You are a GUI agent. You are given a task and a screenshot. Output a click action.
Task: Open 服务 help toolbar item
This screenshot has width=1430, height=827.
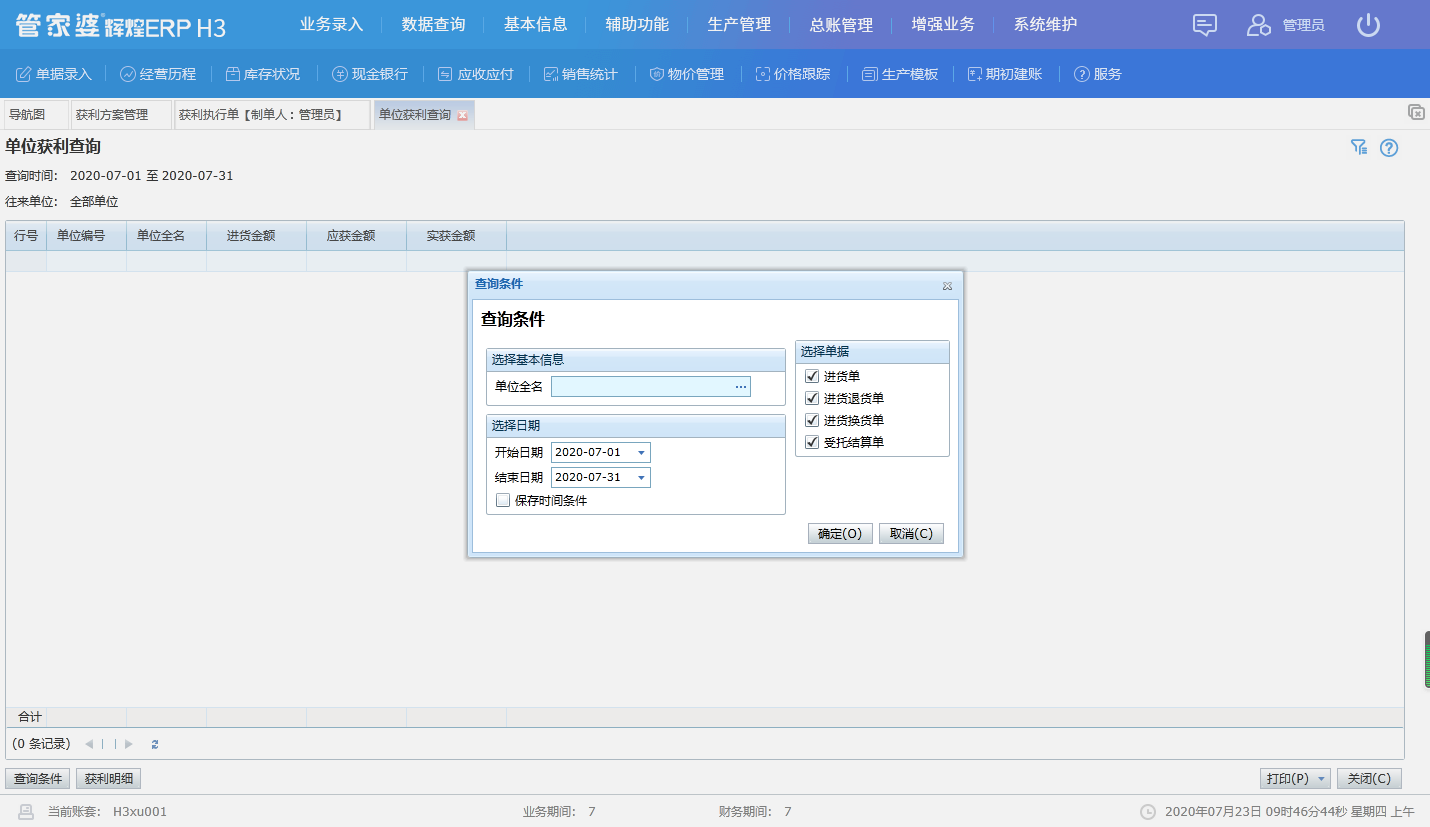tap(1098, 74)
